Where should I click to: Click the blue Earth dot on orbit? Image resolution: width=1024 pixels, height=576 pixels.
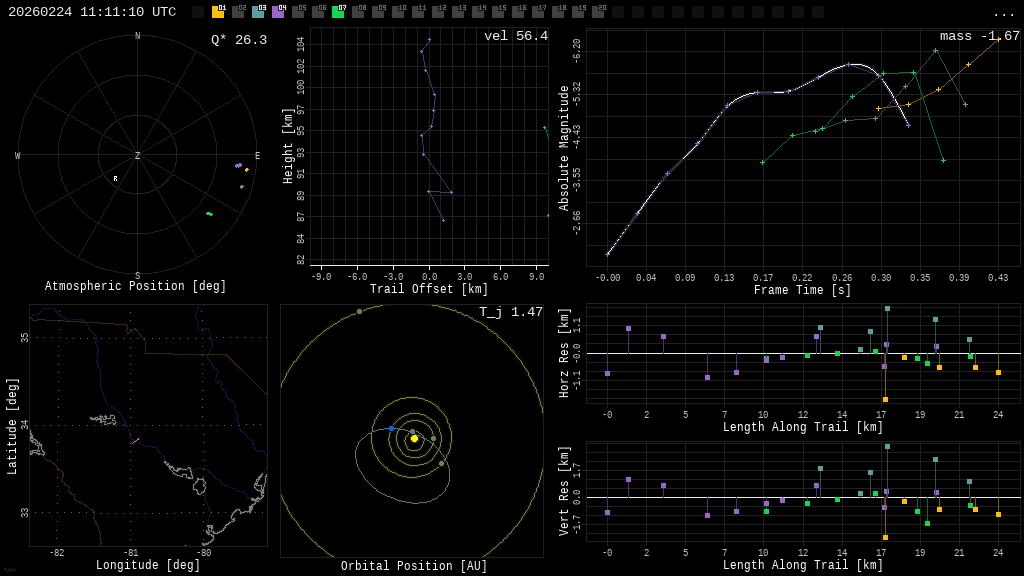[391, 428]
